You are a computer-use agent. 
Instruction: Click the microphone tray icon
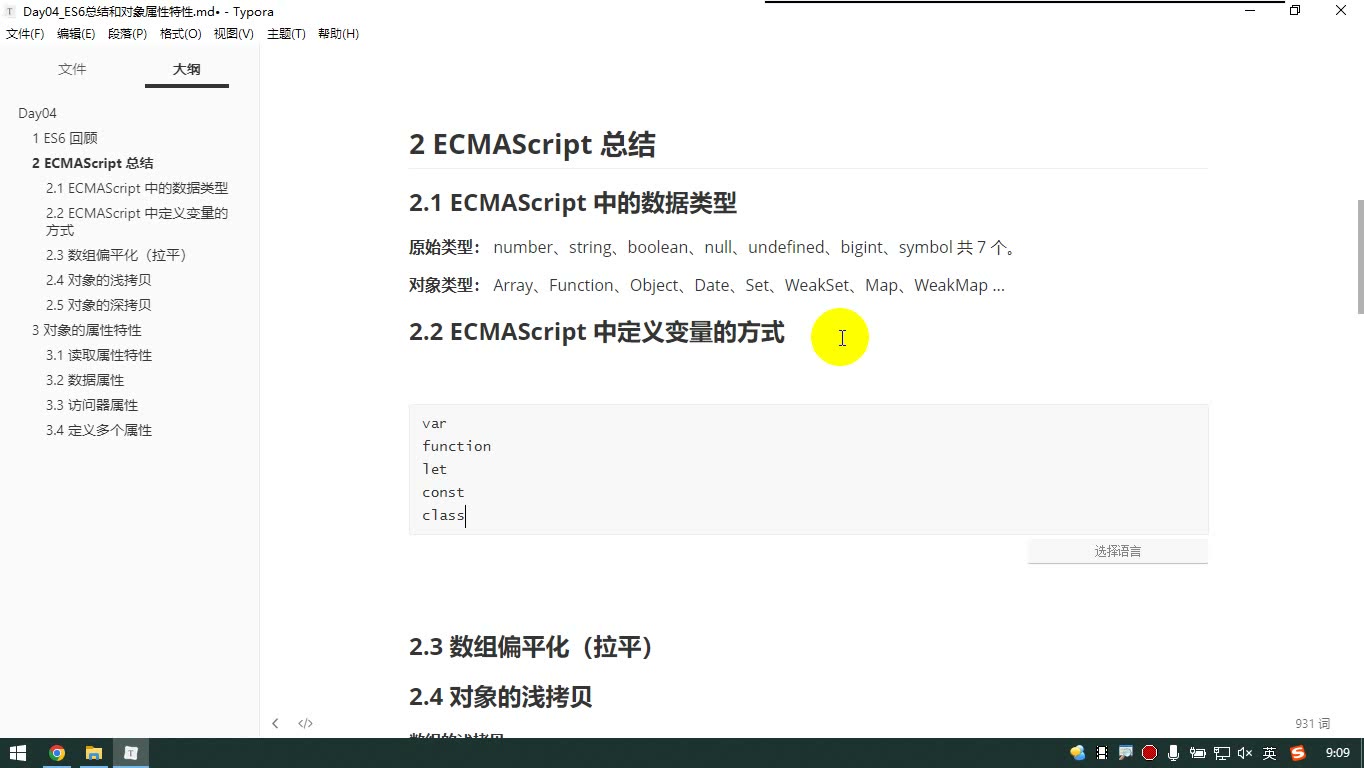1174,753
